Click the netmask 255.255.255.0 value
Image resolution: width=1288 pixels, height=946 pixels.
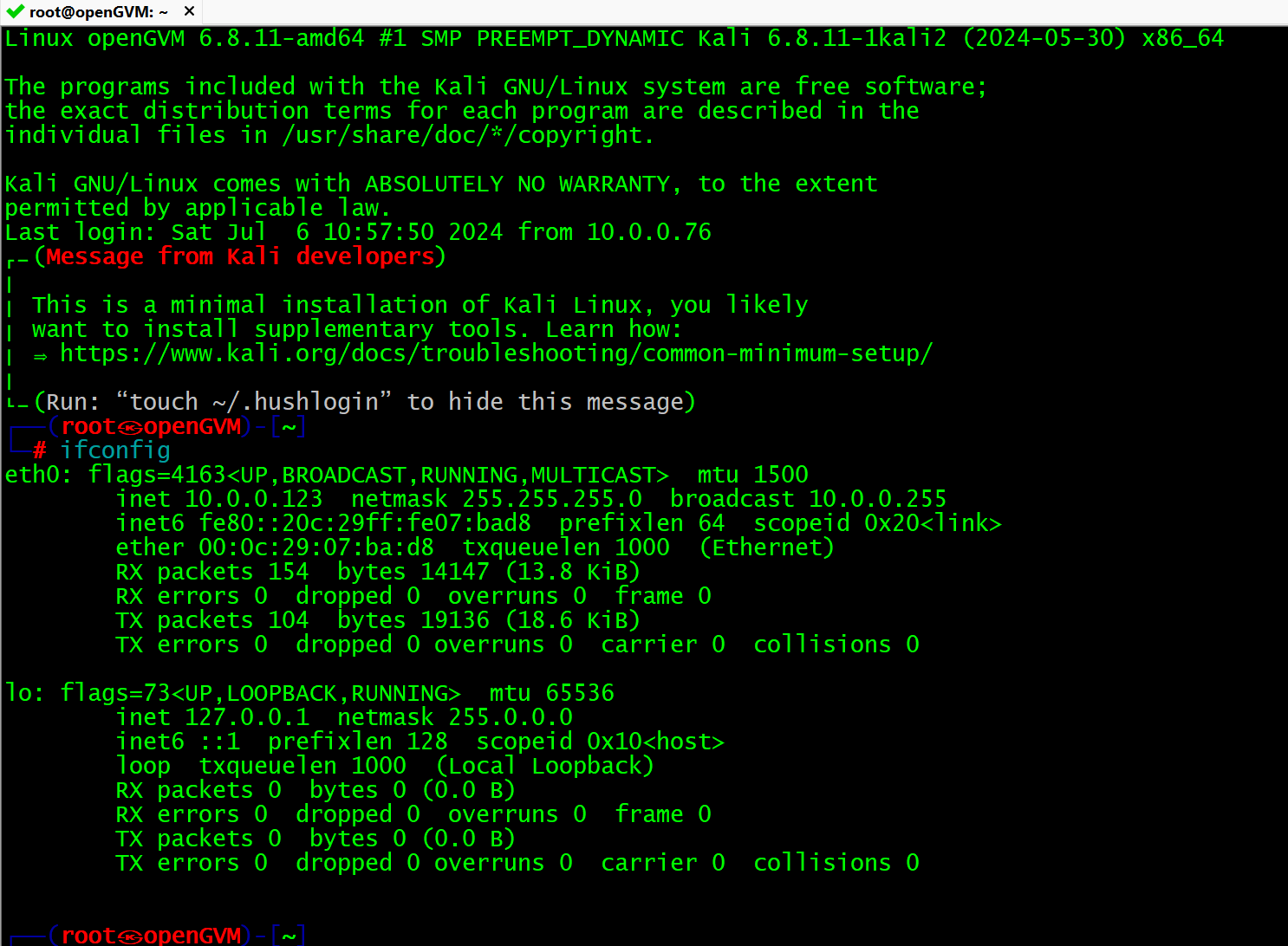point(552,499)
